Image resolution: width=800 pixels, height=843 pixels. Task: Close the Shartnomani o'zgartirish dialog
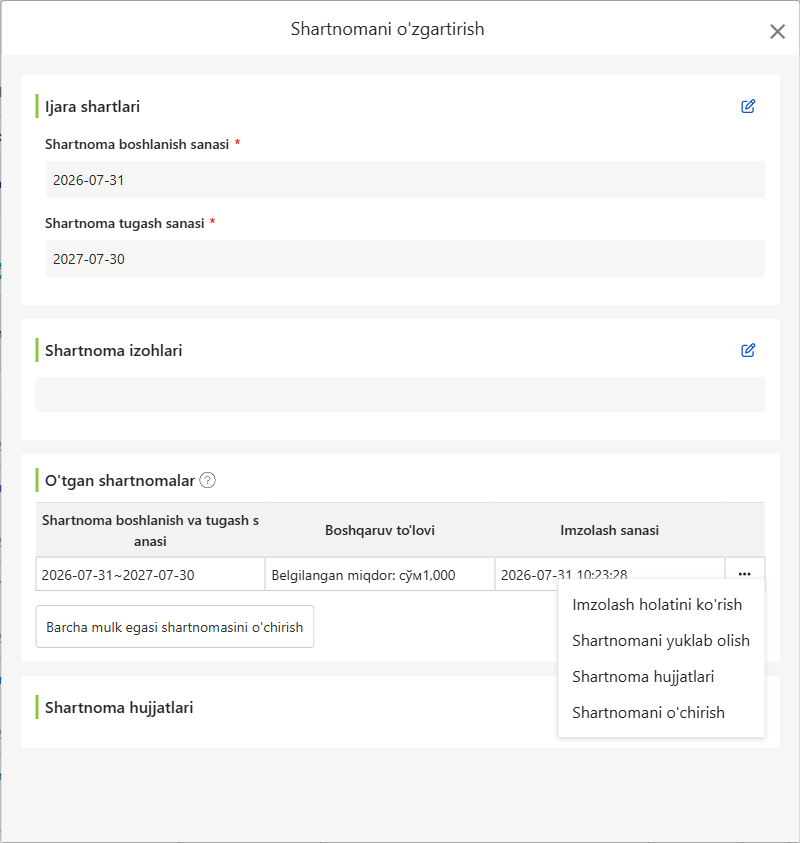tap(777, 32)
